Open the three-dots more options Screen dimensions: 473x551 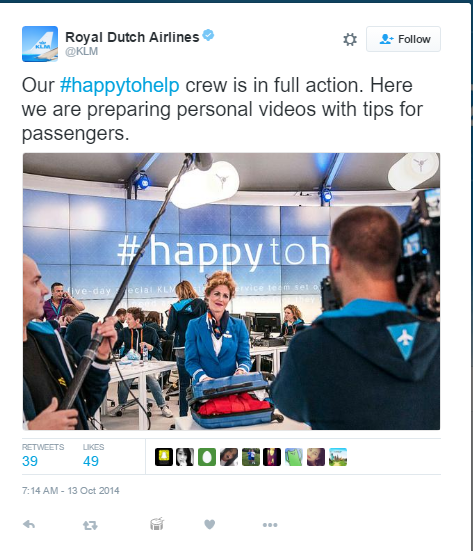click(x=270, y=525)
